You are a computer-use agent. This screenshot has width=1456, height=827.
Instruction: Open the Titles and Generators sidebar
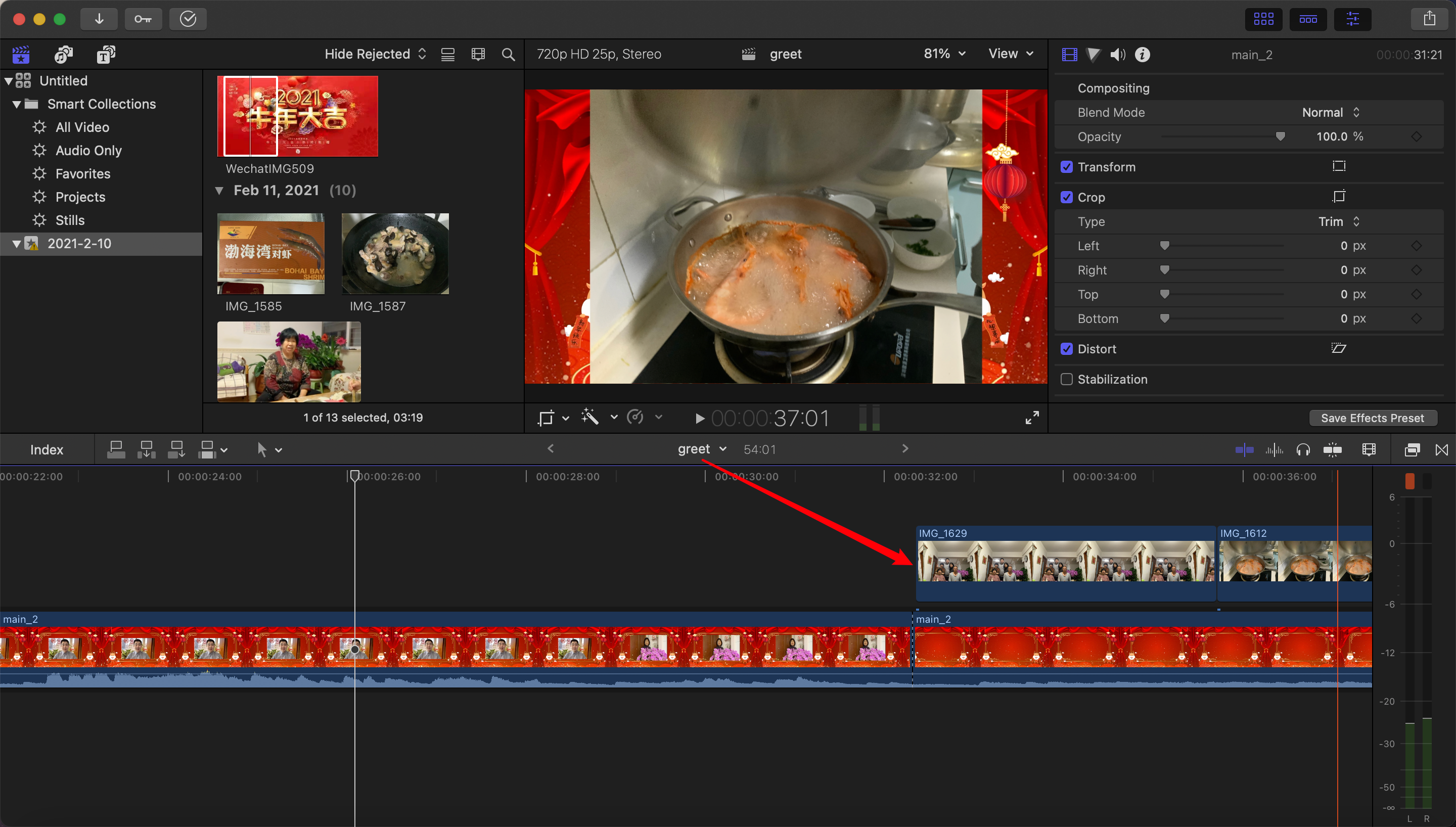106,55
